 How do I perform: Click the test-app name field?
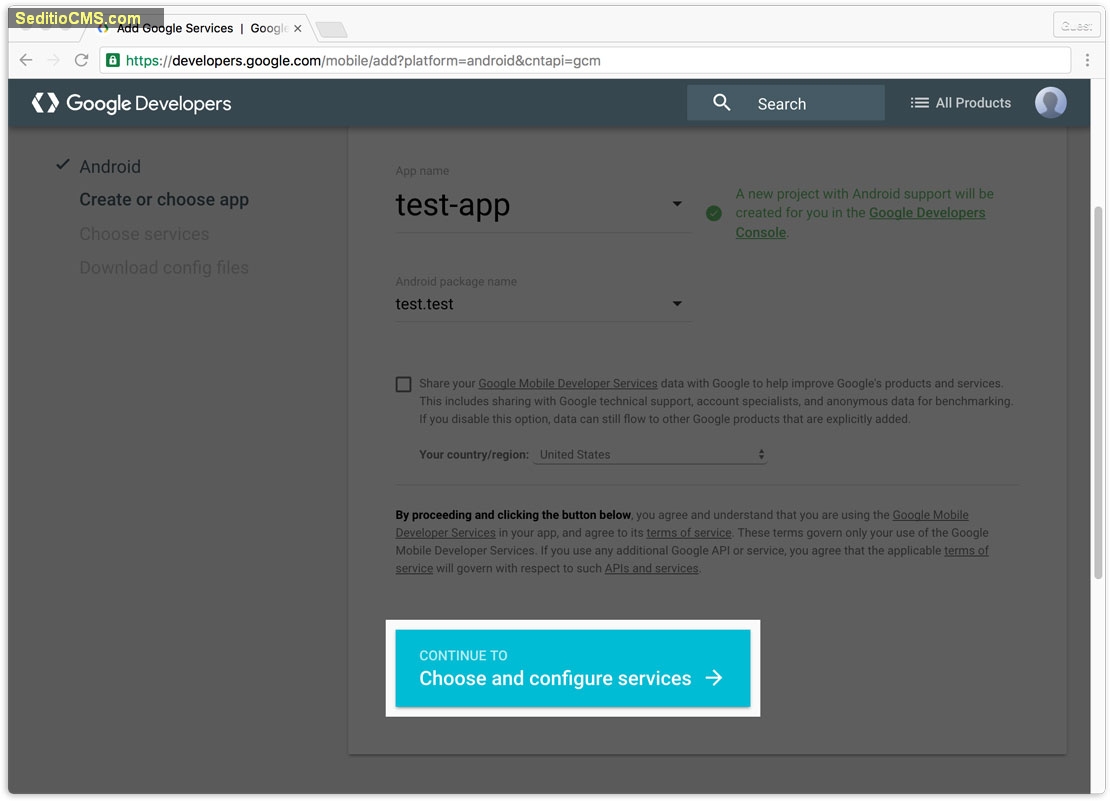[x=543, y=205]
